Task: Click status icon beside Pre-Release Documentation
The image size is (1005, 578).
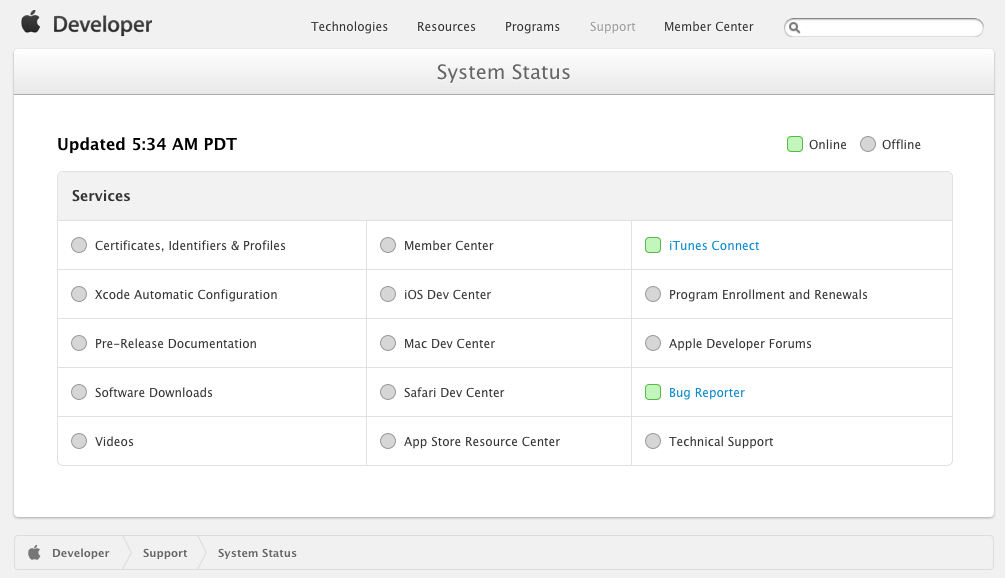Action: [x=79, y=343]
